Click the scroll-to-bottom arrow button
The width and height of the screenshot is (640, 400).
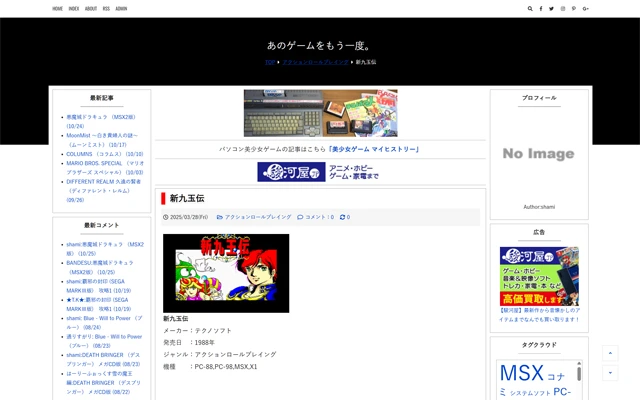coord(610,373)
